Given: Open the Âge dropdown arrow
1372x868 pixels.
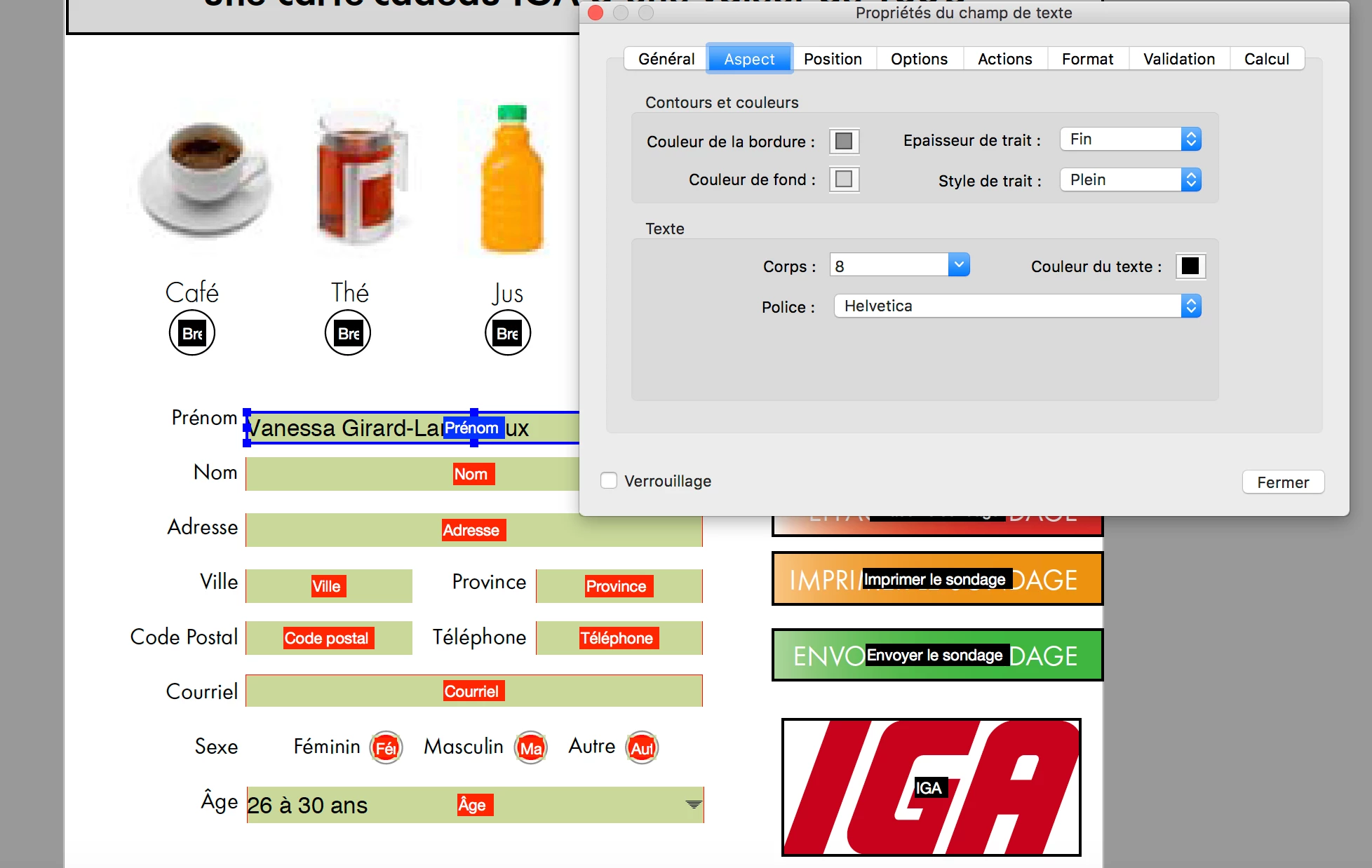Looking at the screenshot, I should point(693,805).
